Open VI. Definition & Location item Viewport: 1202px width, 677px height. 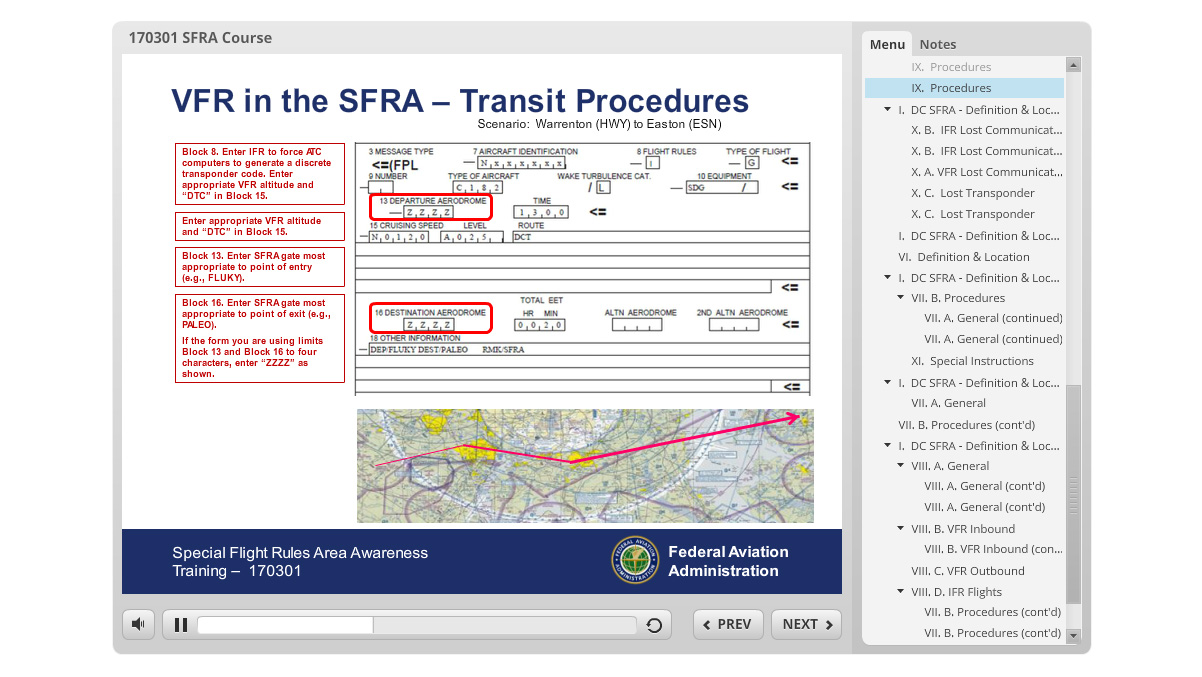[964, 257]
